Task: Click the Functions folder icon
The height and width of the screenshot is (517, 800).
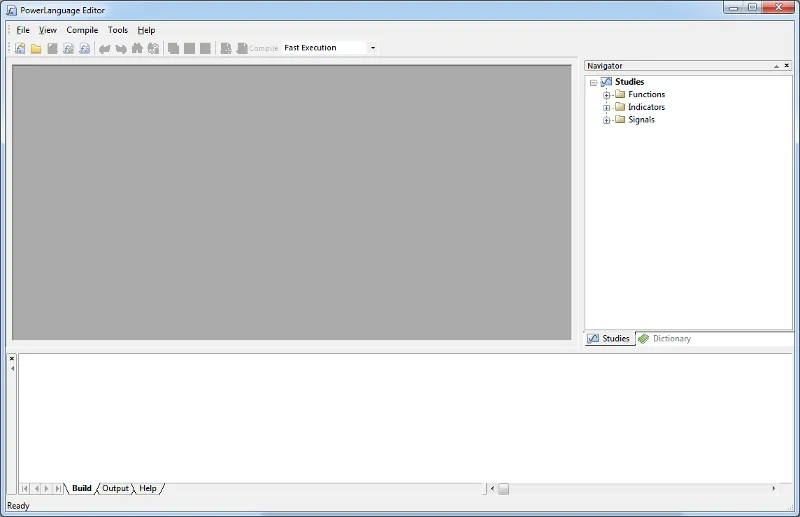Action: 620,94
